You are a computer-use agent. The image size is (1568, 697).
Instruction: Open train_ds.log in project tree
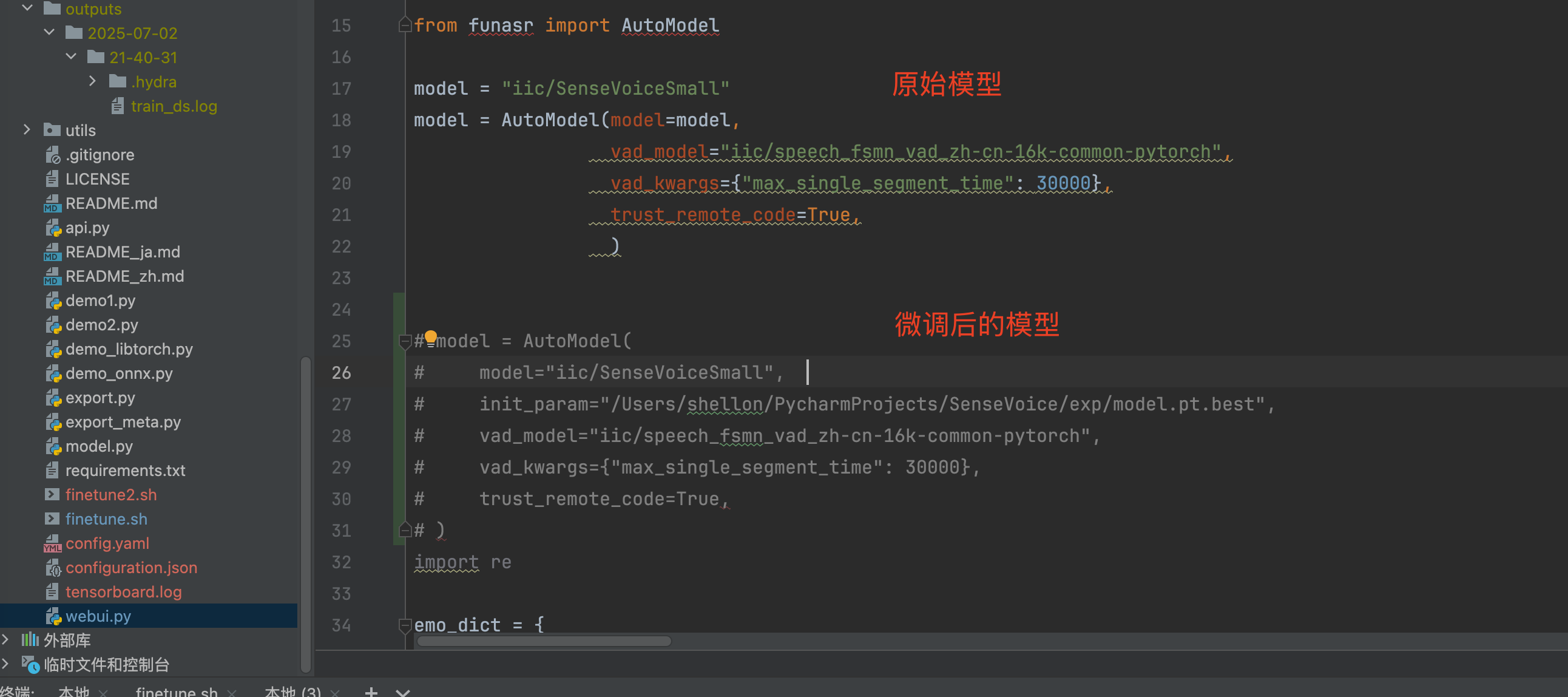click(x=174, y=106)
